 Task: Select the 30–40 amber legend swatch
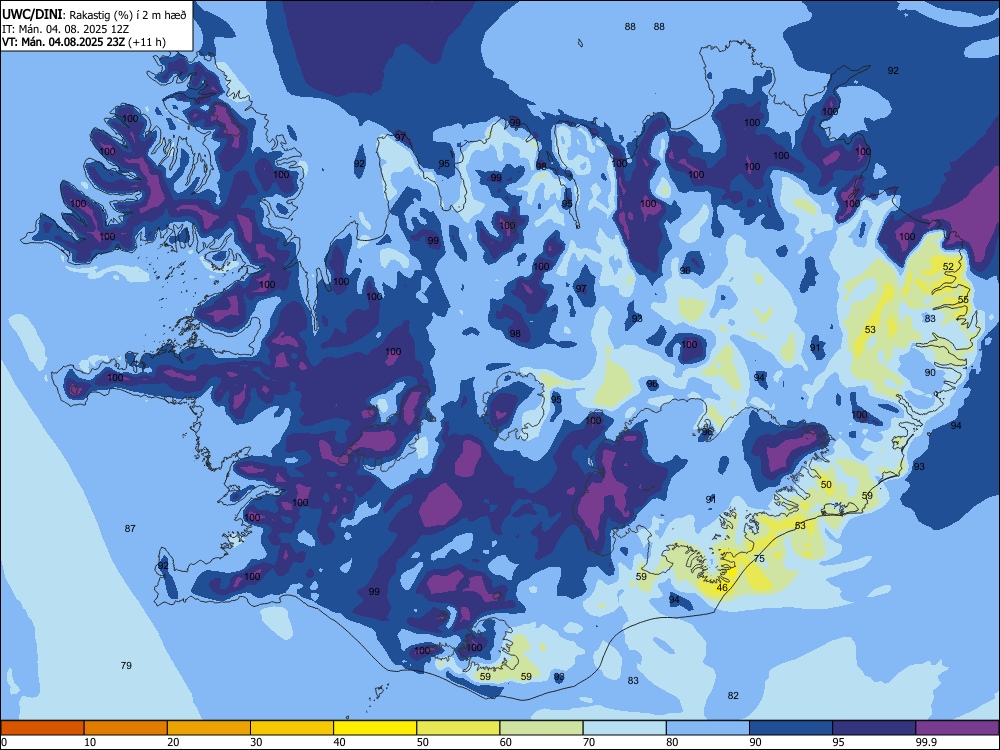coord(292,728)
